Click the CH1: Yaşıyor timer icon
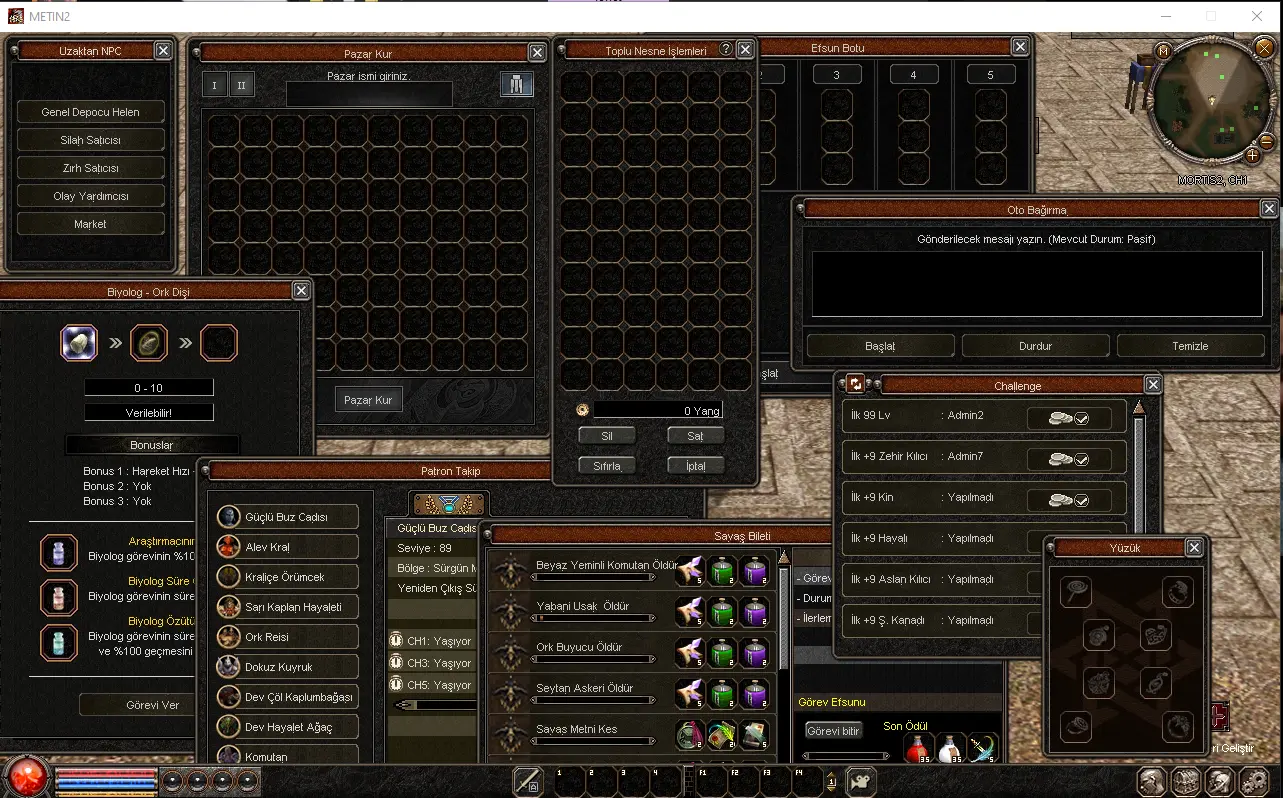Viewport: 1283px width, 798px height. pyautogui.click(x=396, y=641)
